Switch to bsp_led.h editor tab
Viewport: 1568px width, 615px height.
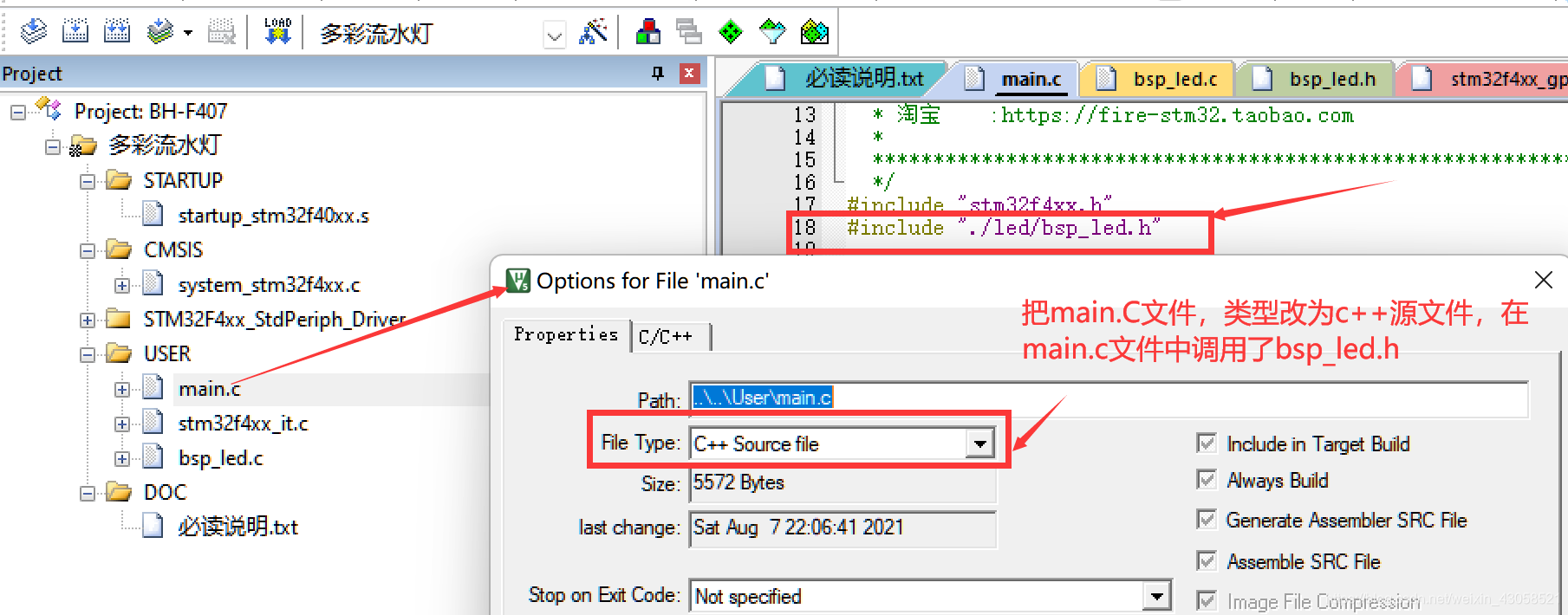[1317, 79]
